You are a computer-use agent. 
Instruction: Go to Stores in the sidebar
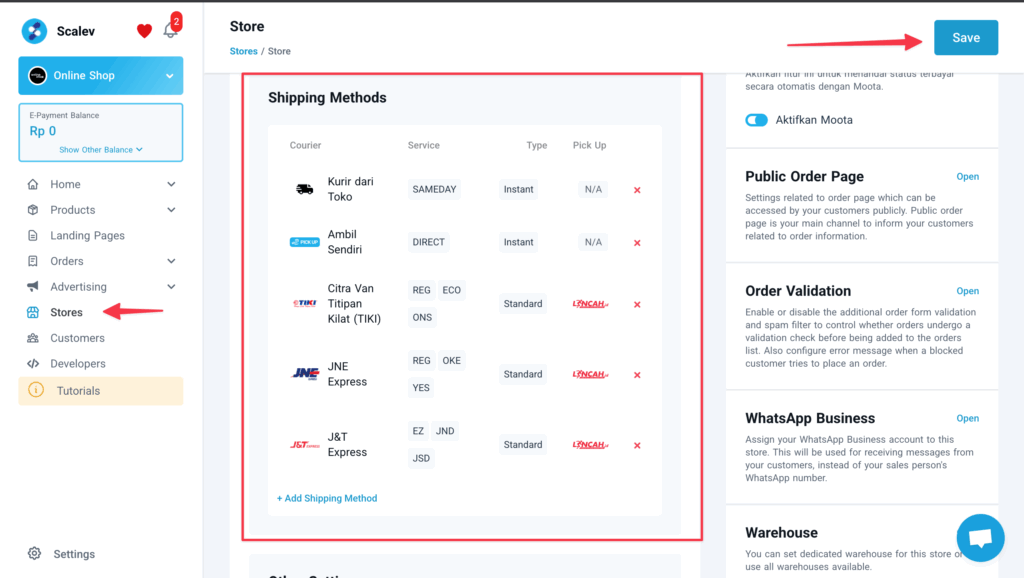point(66,313)
